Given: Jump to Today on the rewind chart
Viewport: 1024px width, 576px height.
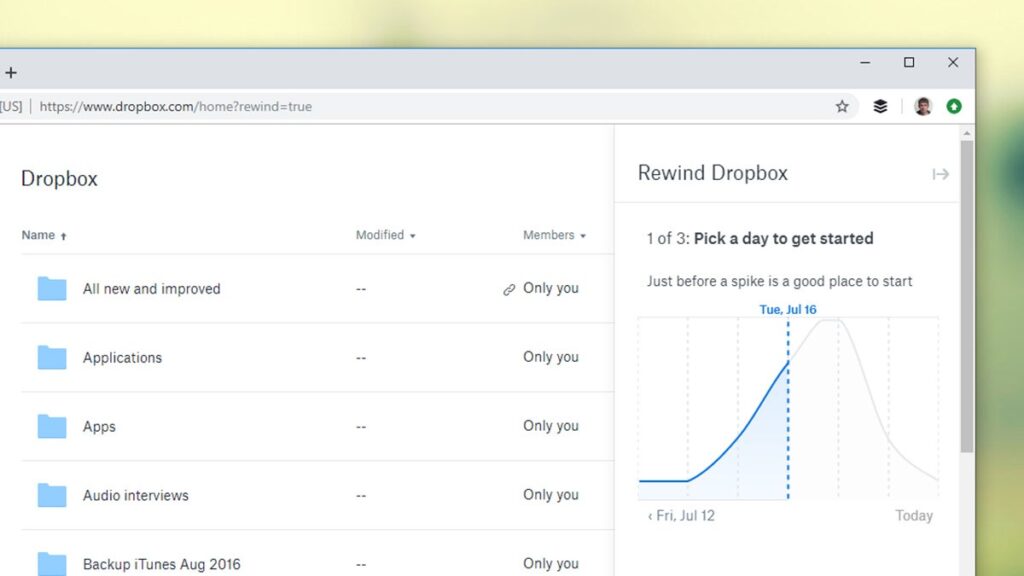Looking at the screenshot, I should [914, 516].
